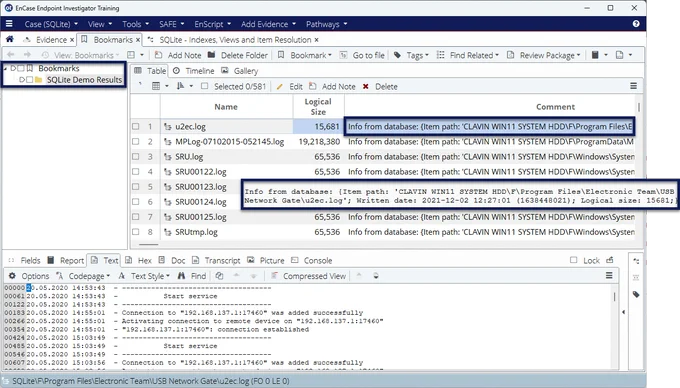Select SQLite Demo Results folder

click(x=84, y=80)
